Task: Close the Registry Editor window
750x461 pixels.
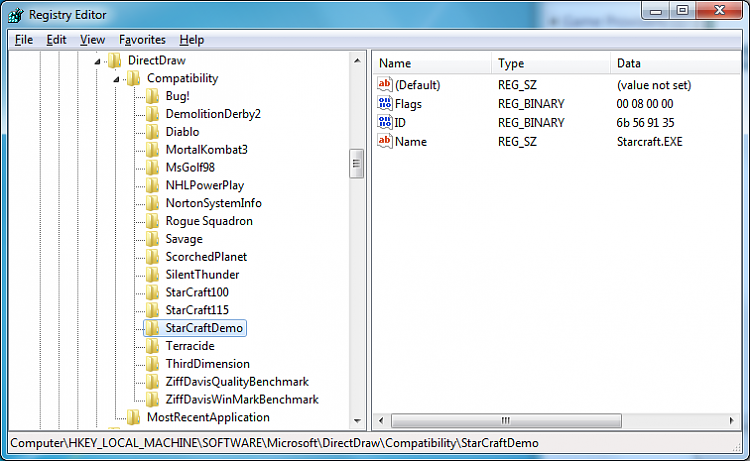Action: (719, 11)
